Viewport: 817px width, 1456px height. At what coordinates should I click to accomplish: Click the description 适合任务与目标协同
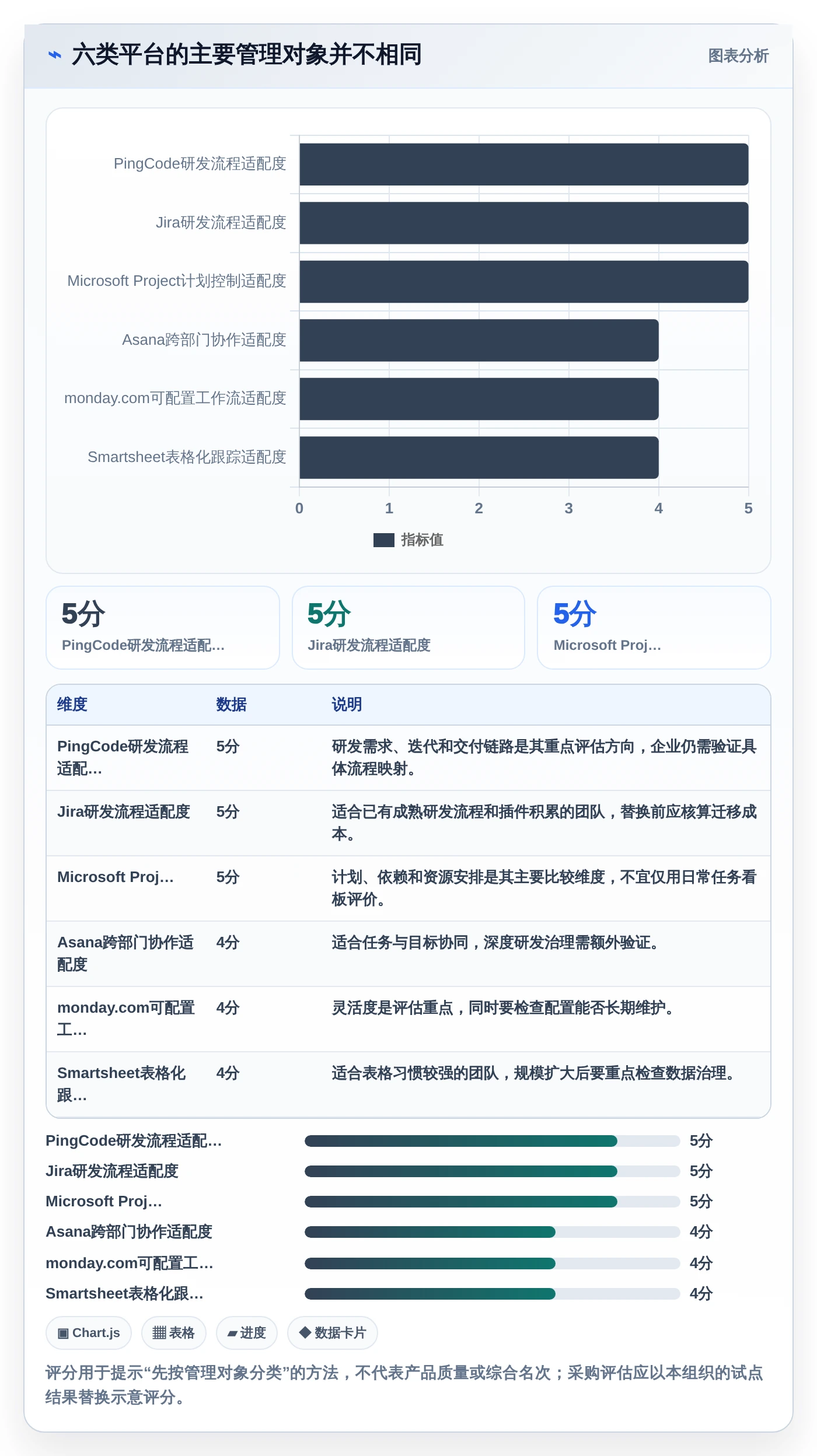[495, 943]
